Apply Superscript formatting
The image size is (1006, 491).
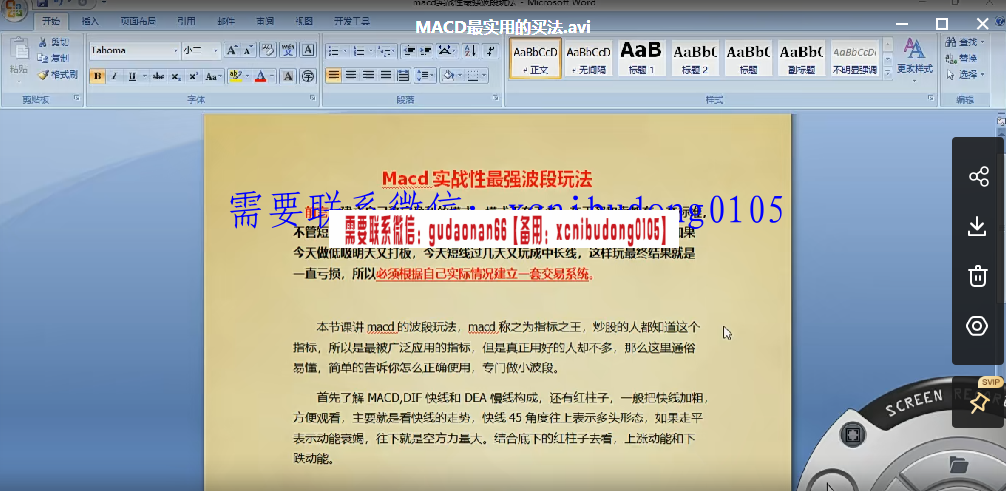pyautogui.click(x=193, y=76)
